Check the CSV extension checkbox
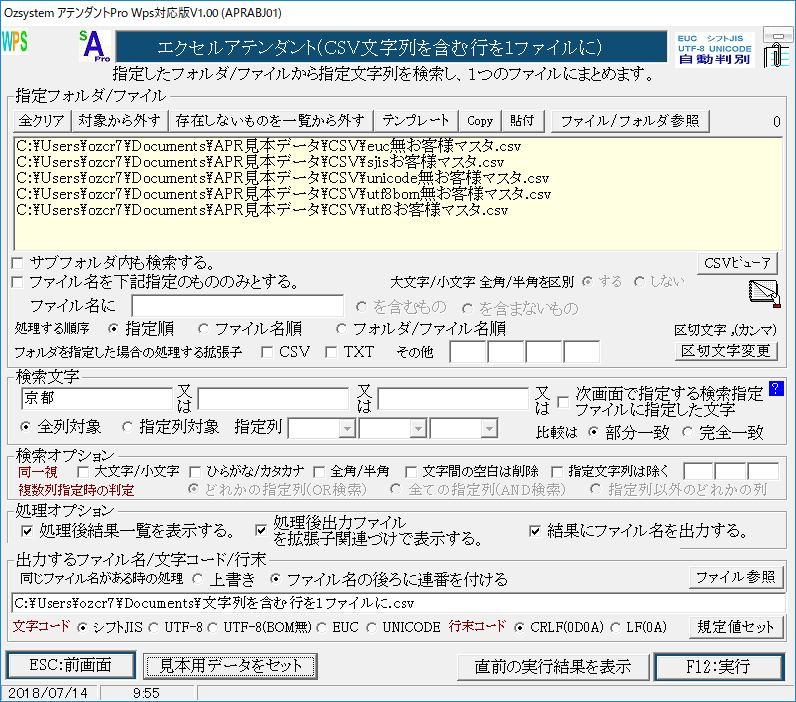This screenshot has width=796, height=702. click(267, 352)
